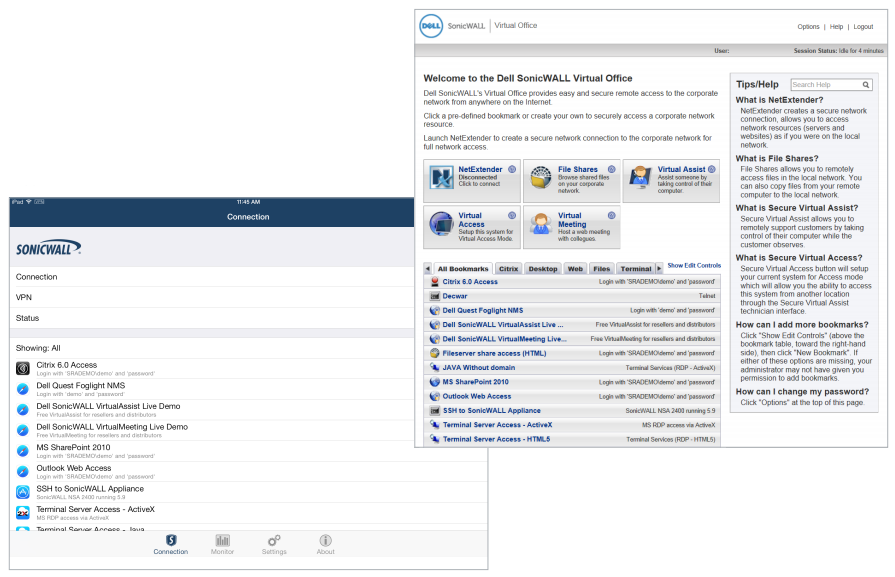Switch to the Citrix bookmarks tab

[x=508, y=269]
